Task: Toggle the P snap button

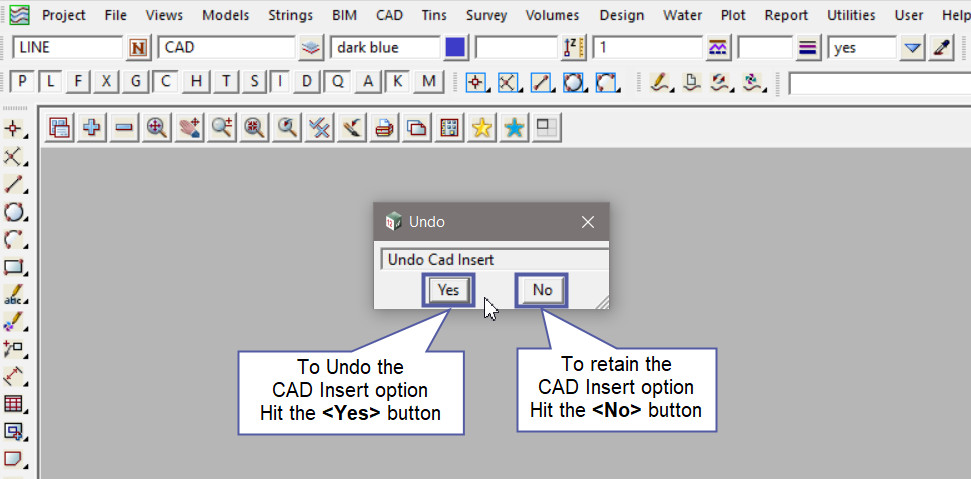Action: click(x=24, y=82)
